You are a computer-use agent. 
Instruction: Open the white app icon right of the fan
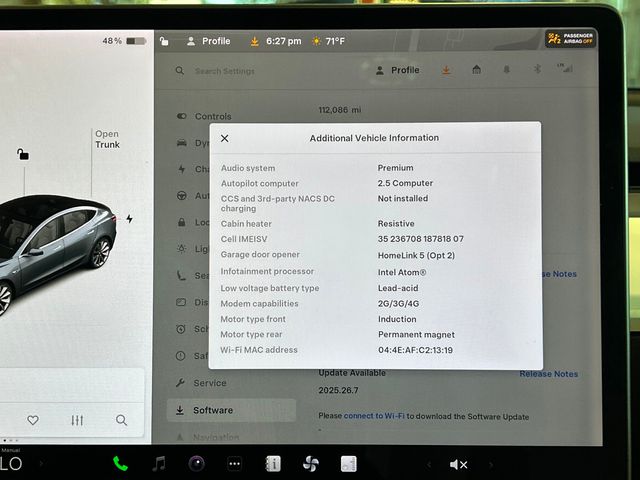tap(349, 464)
